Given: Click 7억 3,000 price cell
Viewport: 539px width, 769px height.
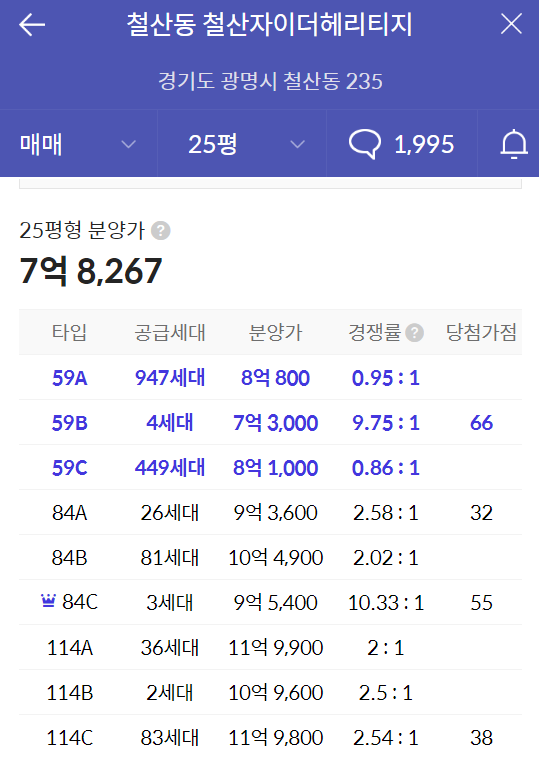Looking at the screenshot, I should click(275, 423).
